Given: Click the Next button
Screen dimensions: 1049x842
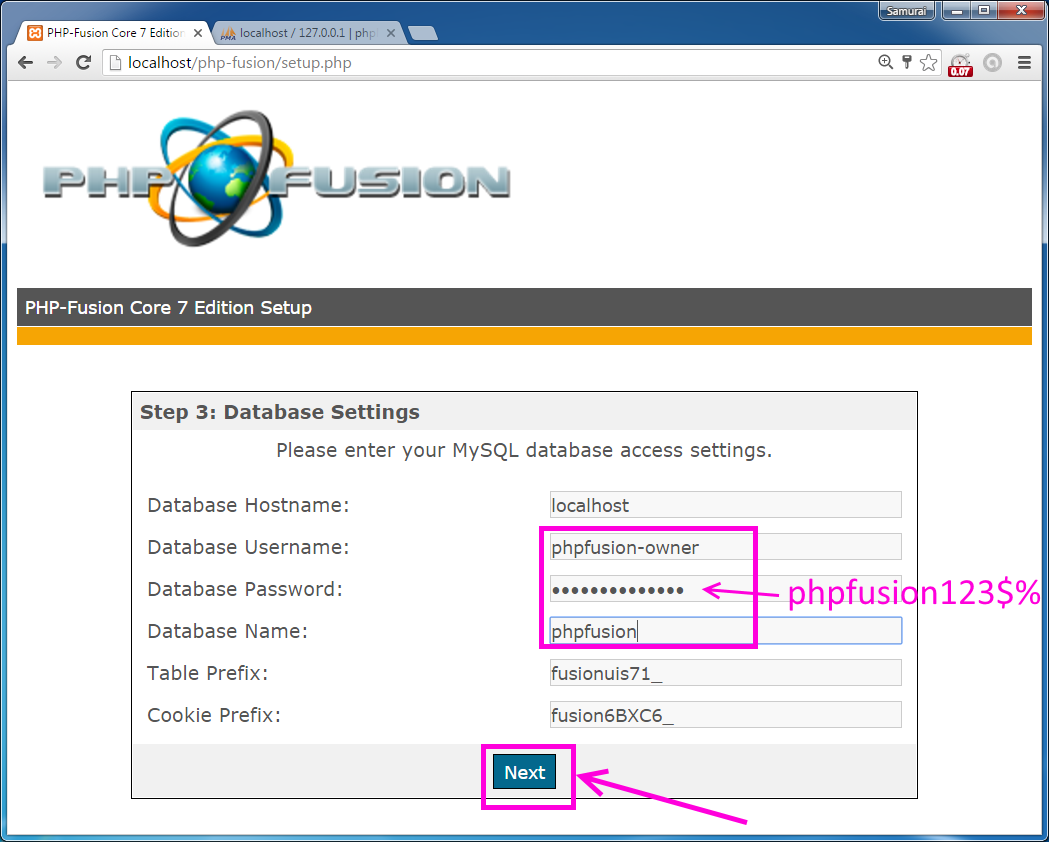Looking at the screenshot, I should click(x=524, y=772).
